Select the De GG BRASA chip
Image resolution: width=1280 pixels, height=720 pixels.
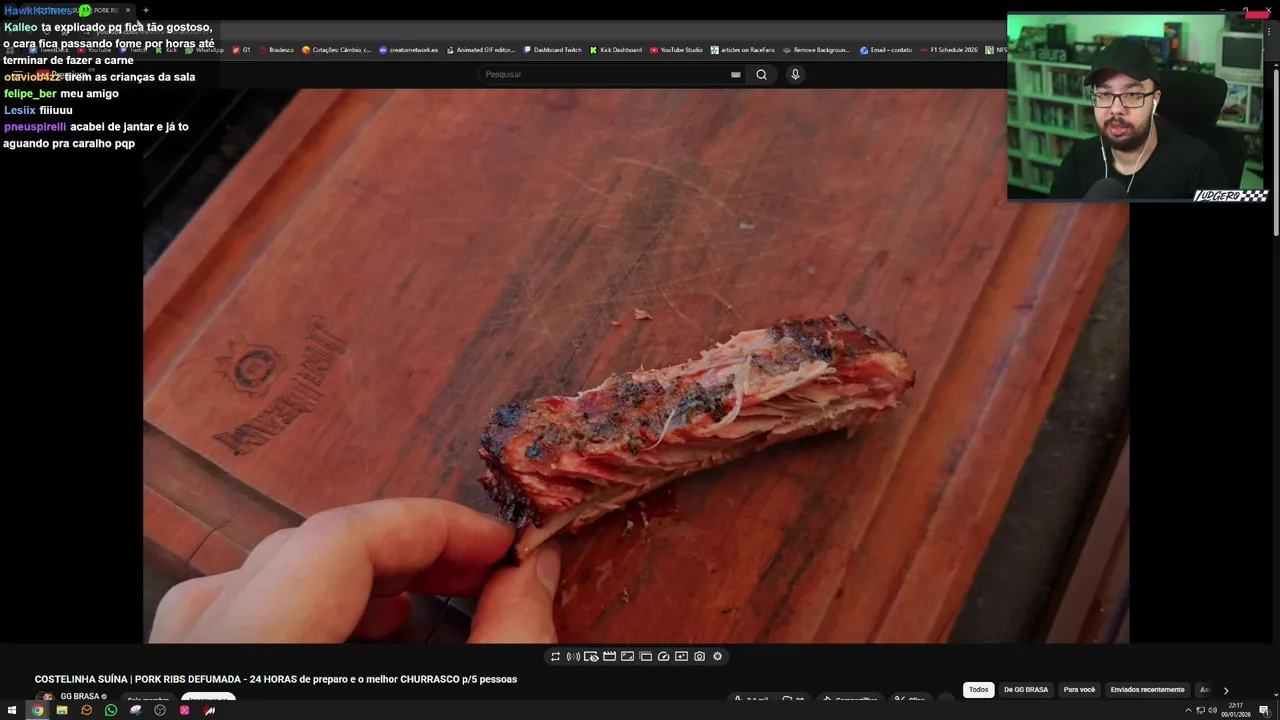click(x=1026, y=690)
